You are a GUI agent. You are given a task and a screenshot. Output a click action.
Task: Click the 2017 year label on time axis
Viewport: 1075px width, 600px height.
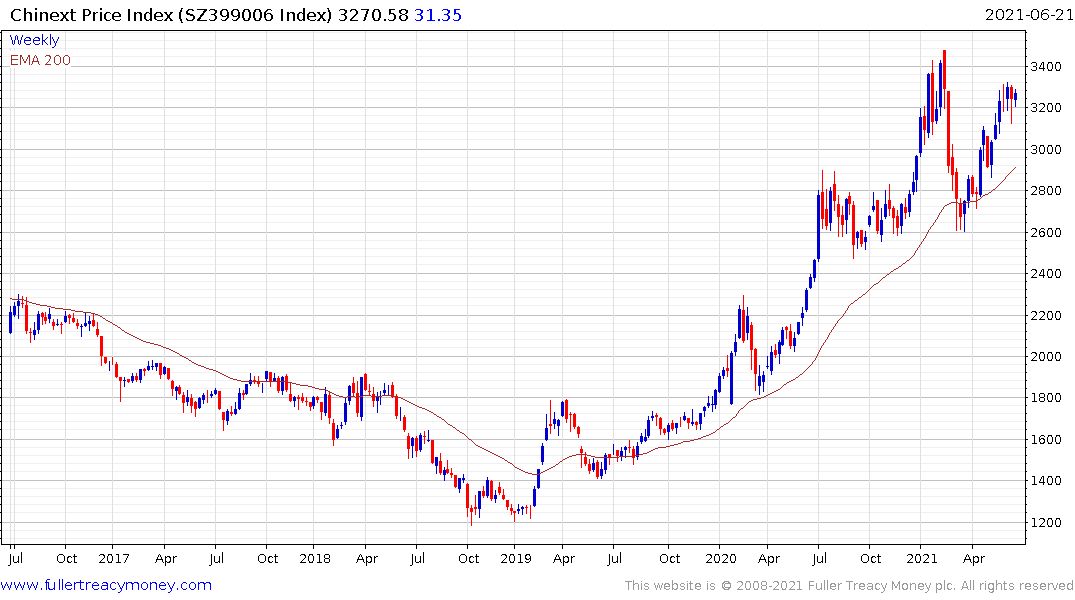click(x=114, y=558)
